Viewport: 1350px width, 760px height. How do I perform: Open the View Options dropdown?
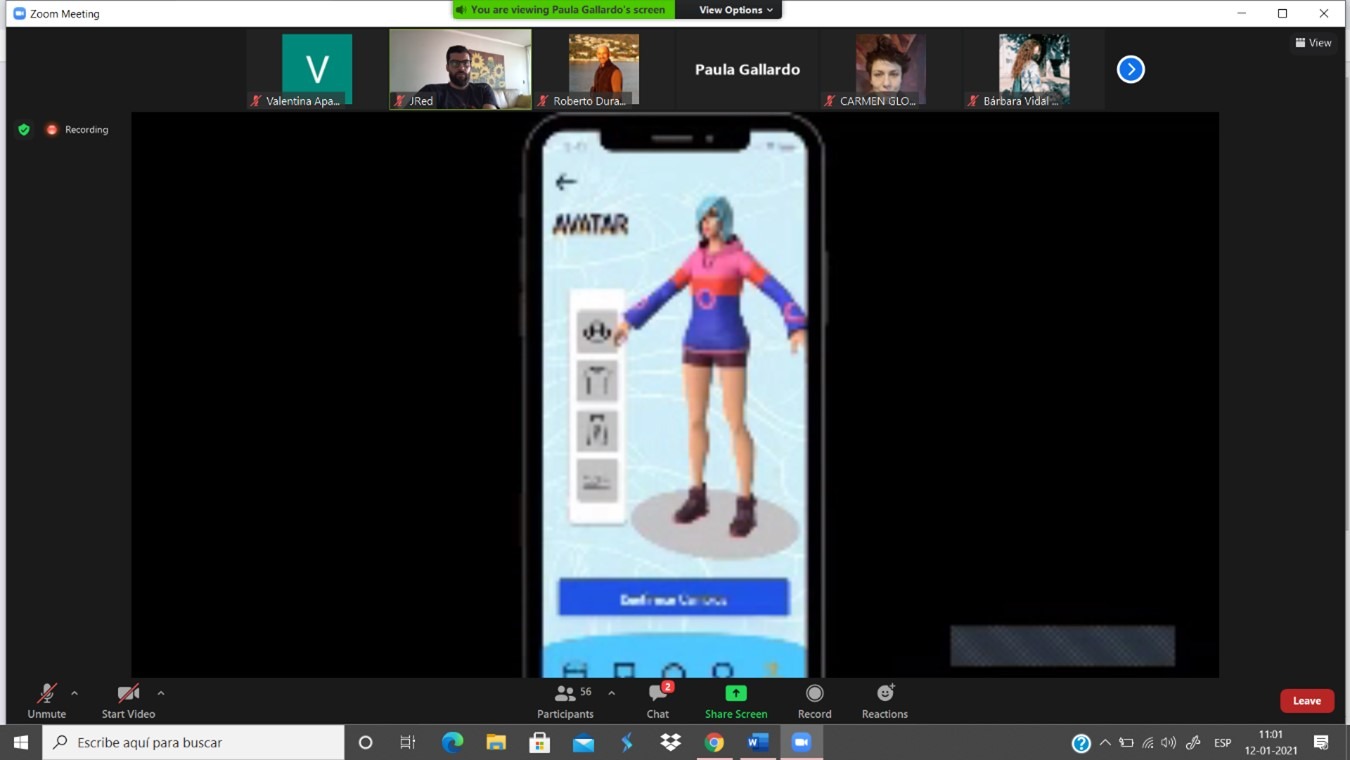(x=735, y=10)
